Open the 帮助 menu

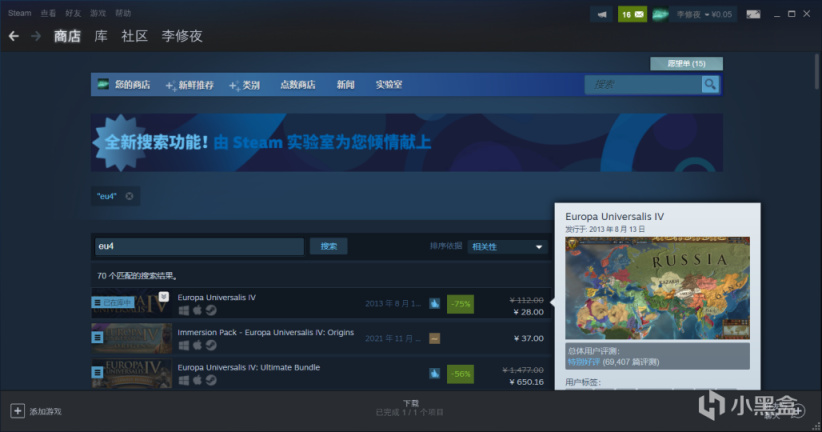(123, 13)
